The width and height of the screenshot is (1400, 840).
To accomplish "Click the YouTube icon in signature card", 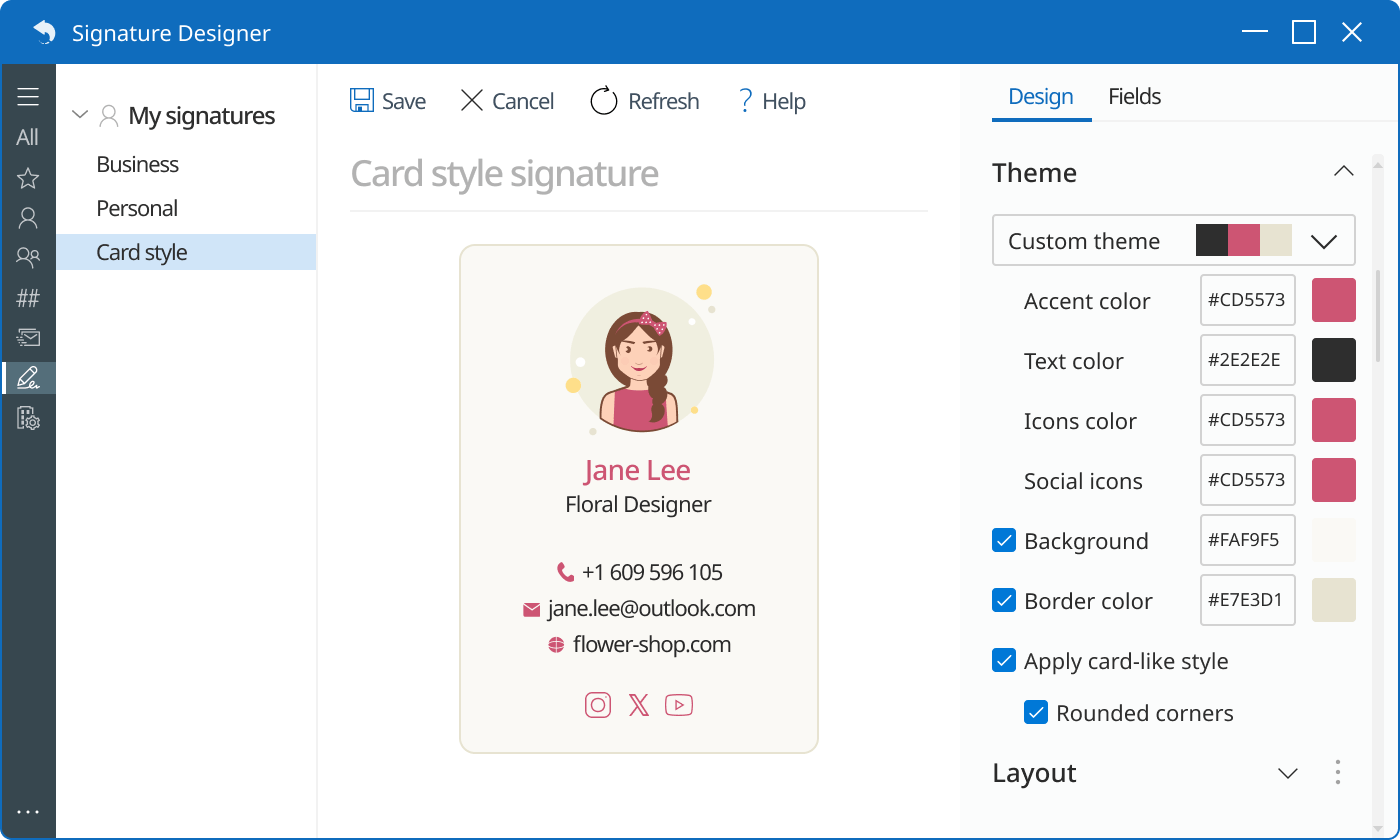I will (x=679, y=705).
